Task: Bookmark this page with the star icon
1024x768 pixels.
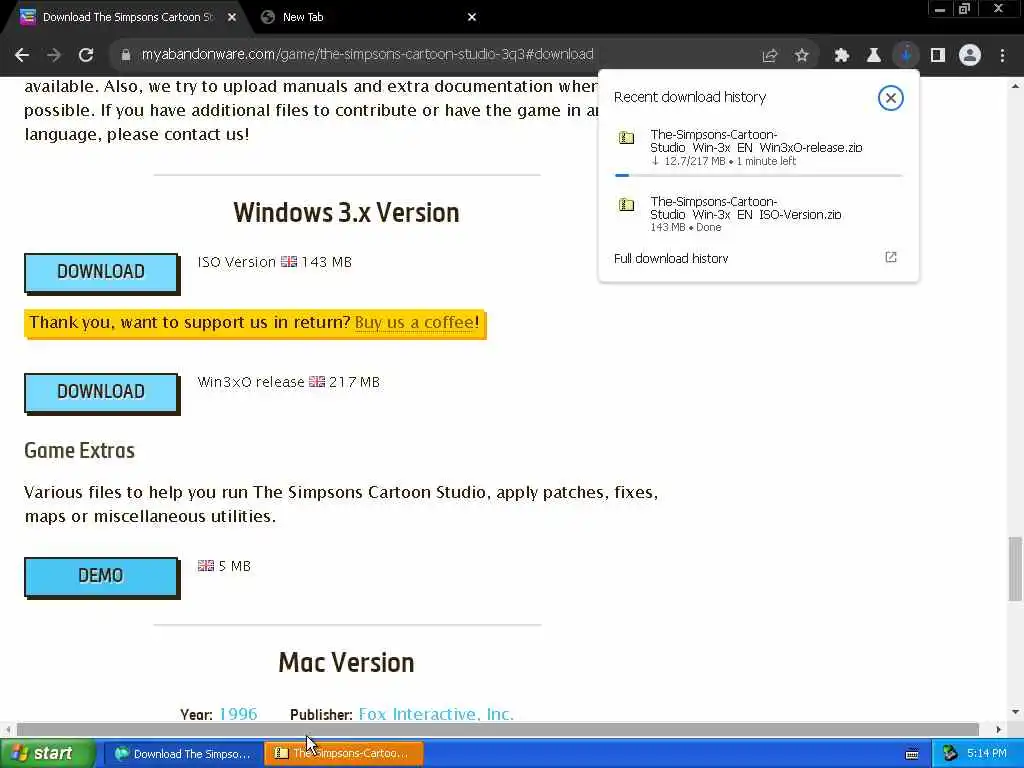Action: [802, 56]
